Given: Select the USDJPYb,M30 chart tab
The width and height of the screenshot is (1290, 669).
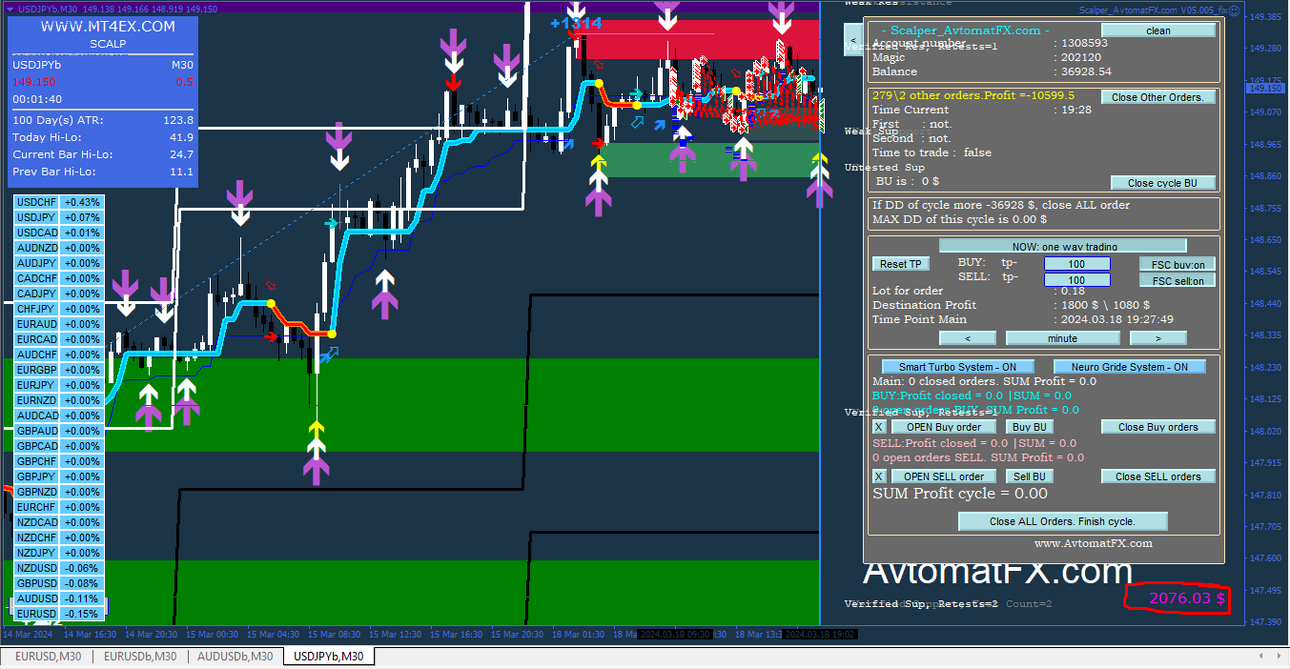Looking at the screenshot, I should (x=328, y=656).
